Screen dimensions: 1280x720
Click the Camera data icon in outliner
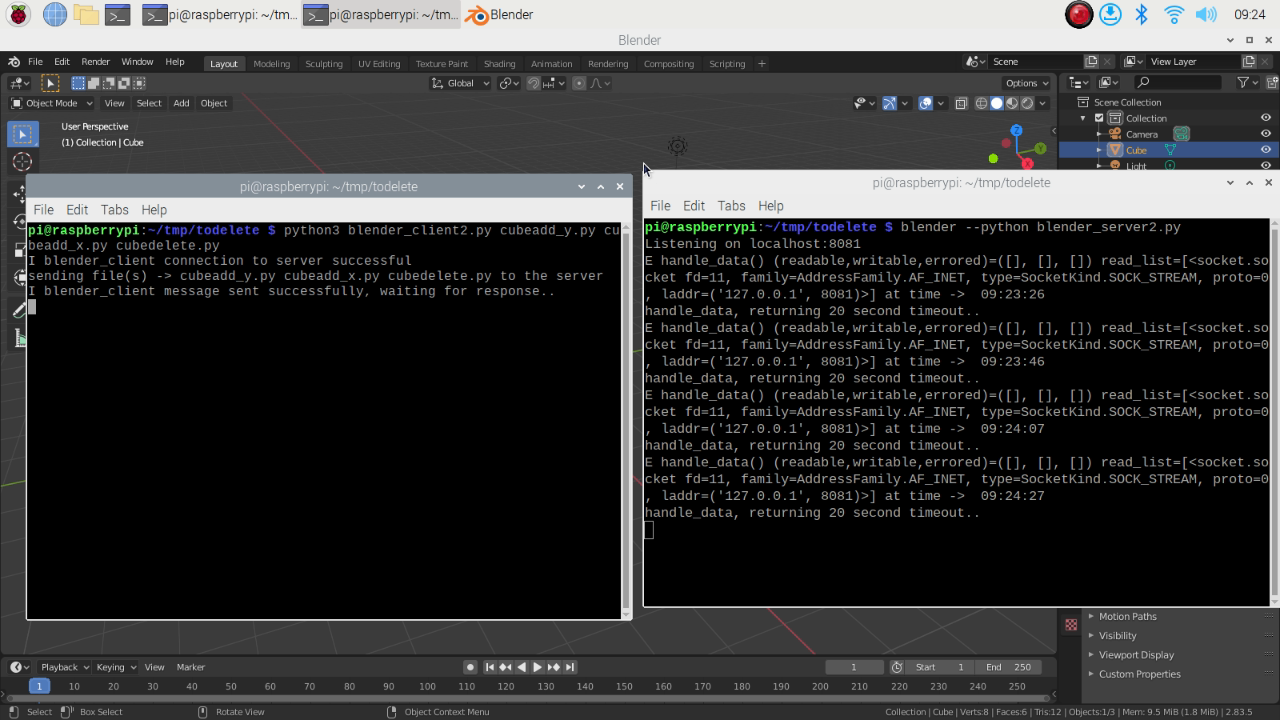click(1181, 134)
